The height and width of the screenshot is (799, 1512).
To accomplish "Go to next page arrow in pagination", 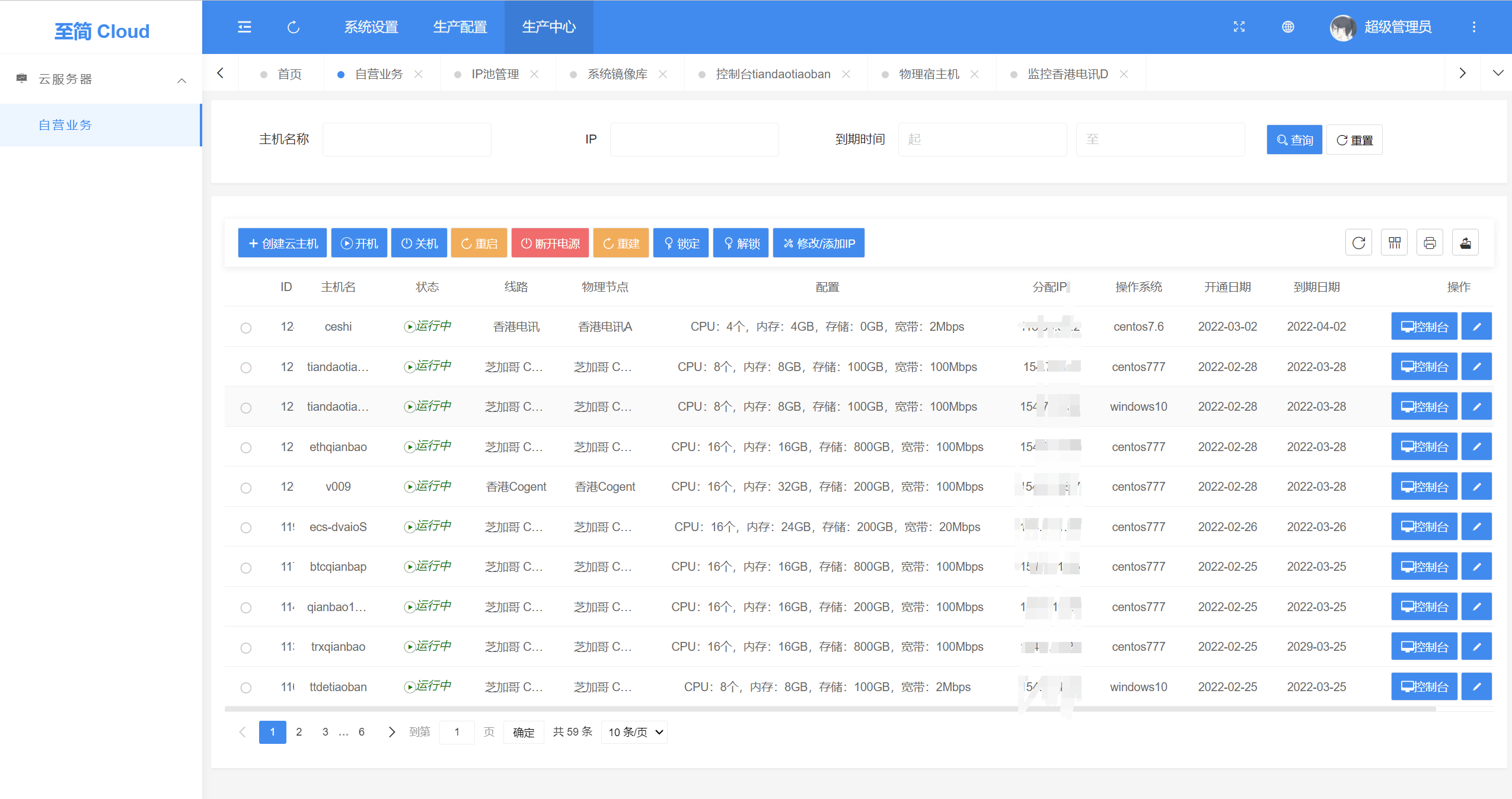I will tap(391, 732).
